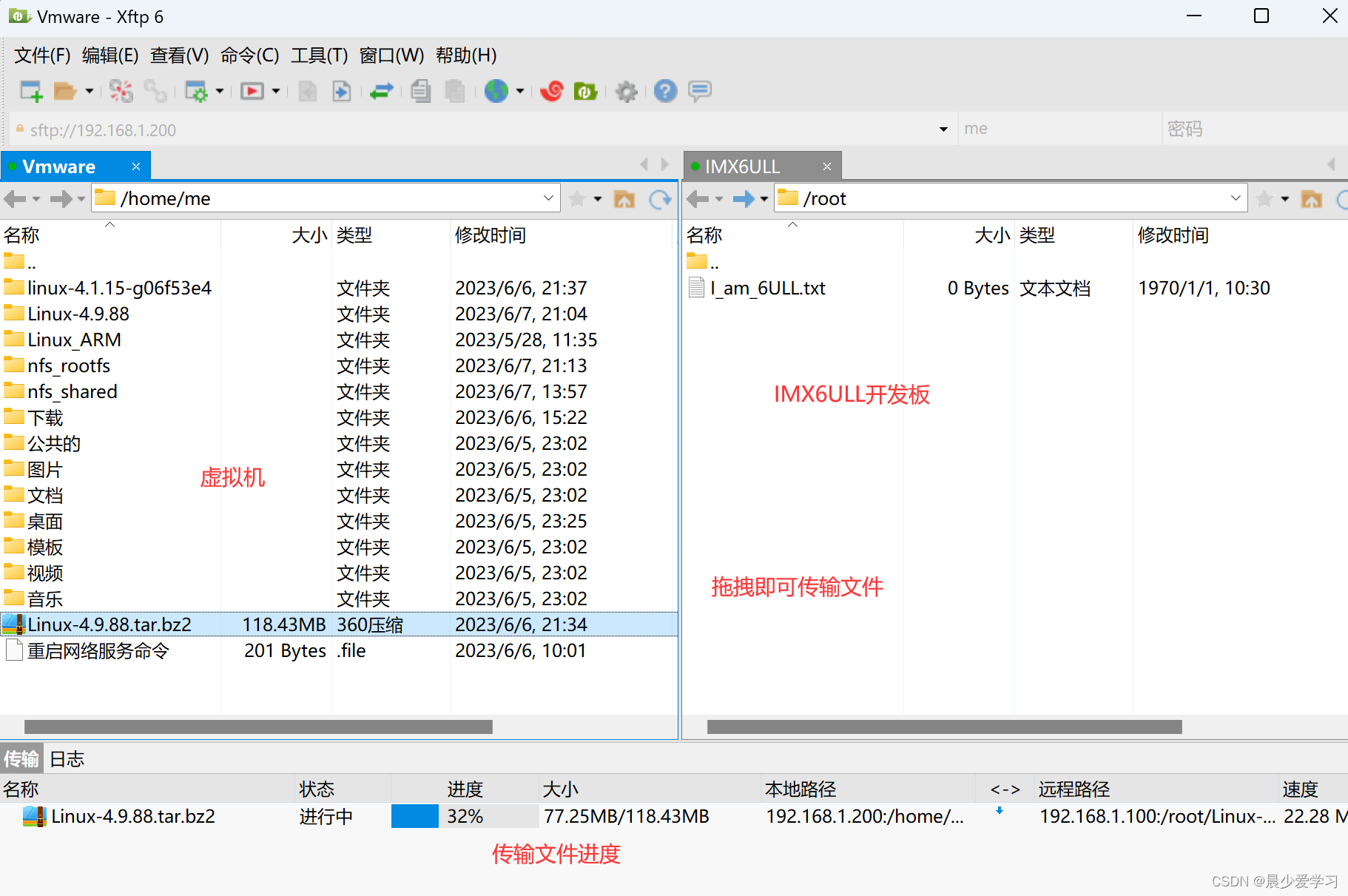Screen dimensions: 1348x896
Task: Refresh the Vmware pane listing
Action: pos(660,198)
